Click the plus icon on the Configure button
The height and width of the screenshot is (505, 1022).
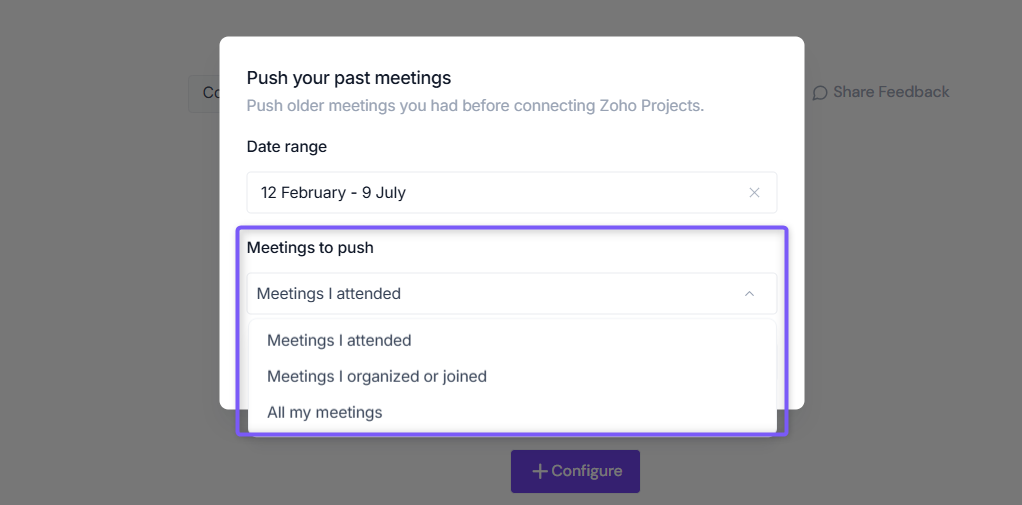tap(540, 471)
